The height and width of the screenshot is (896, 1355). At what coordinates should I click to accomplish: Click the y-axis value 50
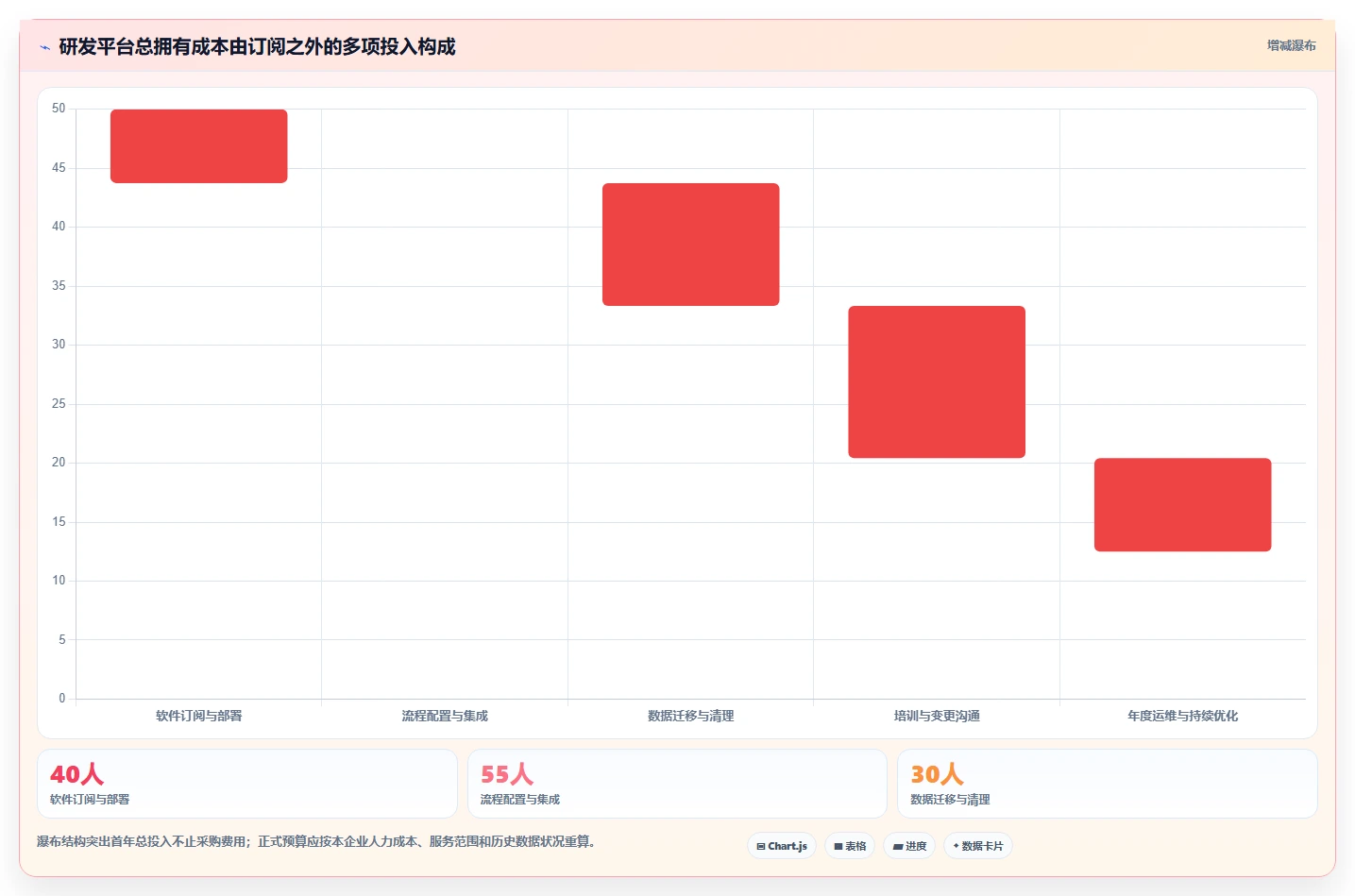coord(59,109)
